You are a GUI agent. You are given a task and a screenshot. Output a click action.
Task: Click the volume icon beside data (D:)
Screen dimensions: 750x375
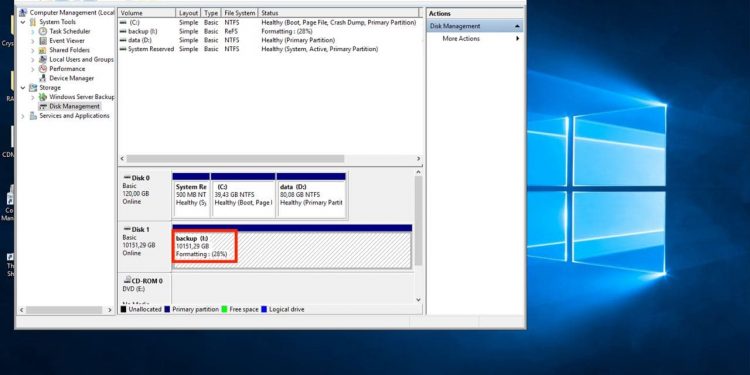[123, 40]
